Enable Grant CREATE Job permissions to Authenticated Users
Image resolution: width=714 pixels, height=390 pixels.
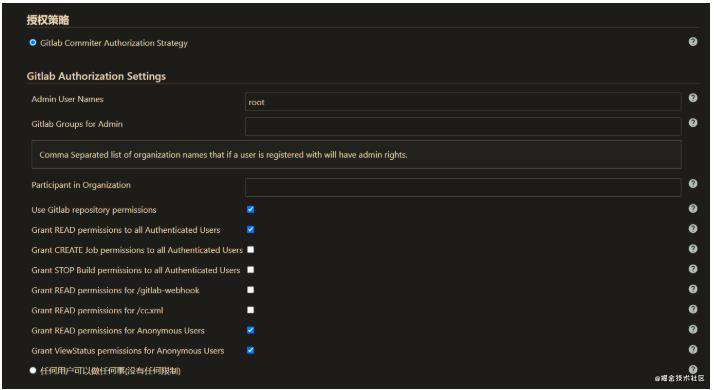coord(250,250)
